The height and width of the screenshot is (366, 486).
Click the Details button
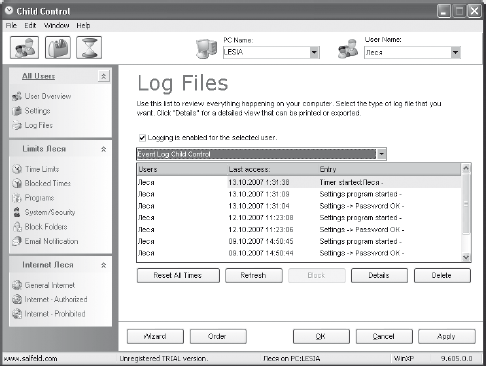[379, 276]
